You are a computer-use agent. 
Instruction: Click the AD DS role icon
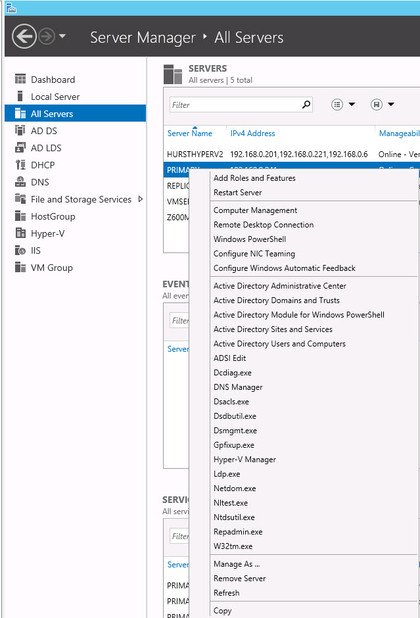pos(20,130)
